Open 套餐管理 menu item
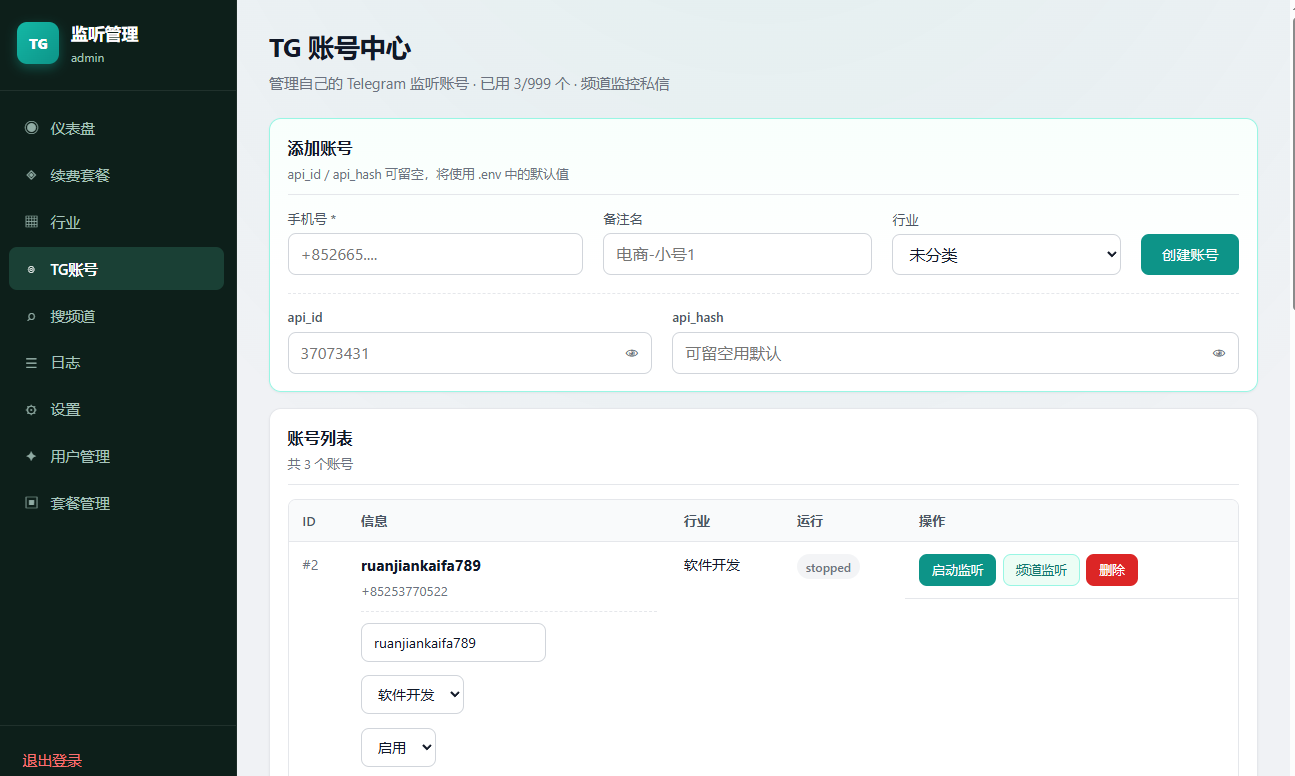The height and width of the screenshot is (776, 1295). 116,503
